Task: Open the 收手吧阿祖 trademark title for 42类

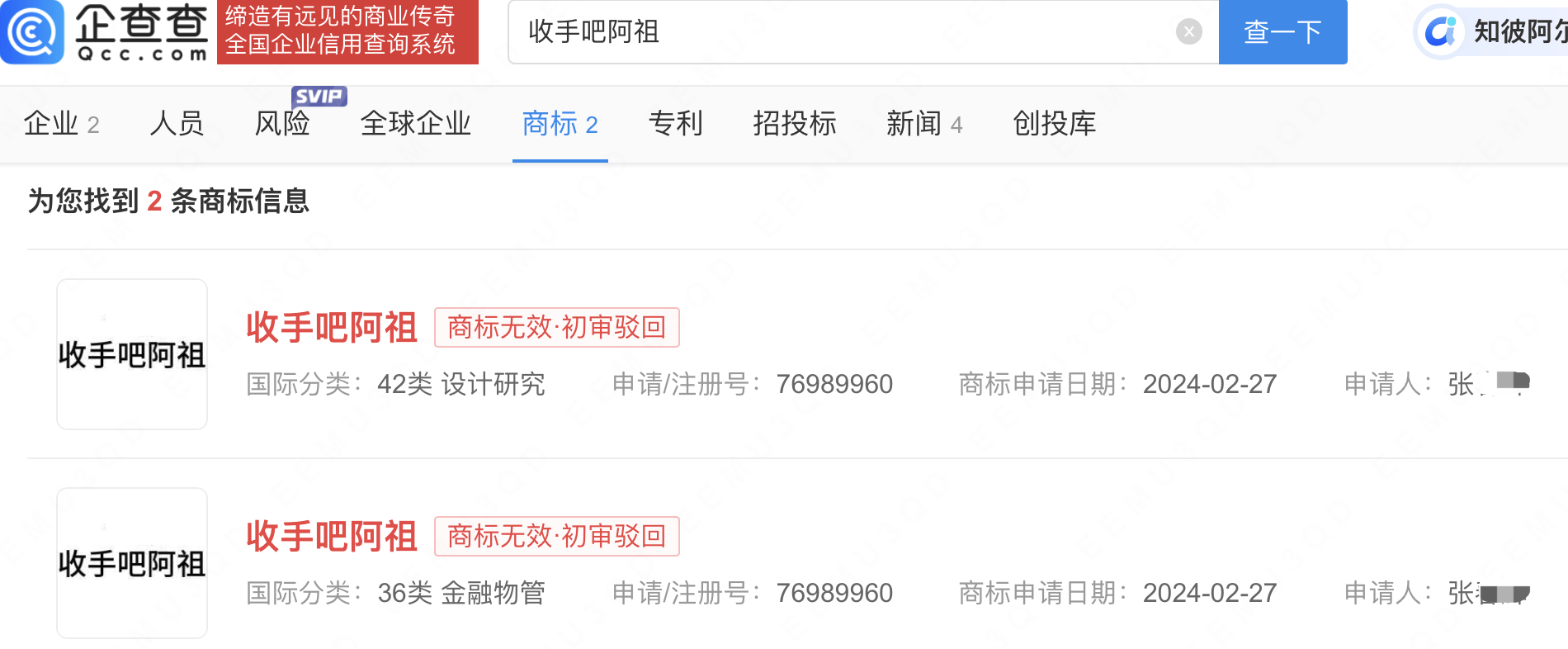Action: click(x=332, y=328)
